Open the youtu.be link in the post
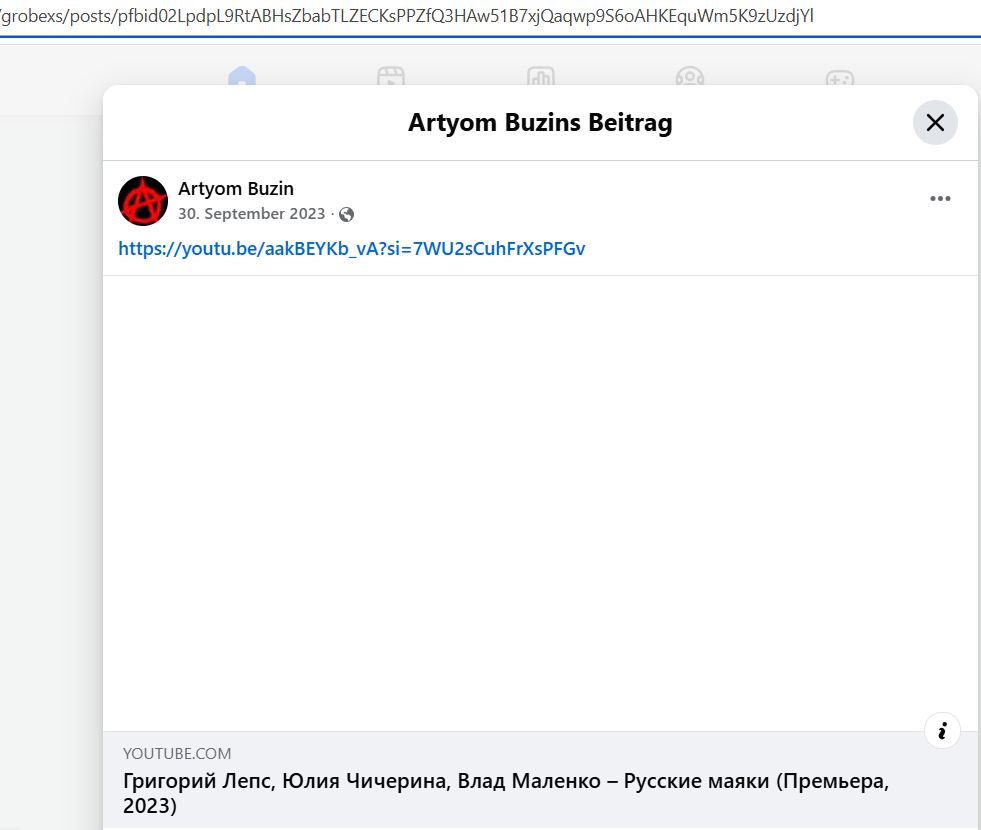 tap(352, 249)
